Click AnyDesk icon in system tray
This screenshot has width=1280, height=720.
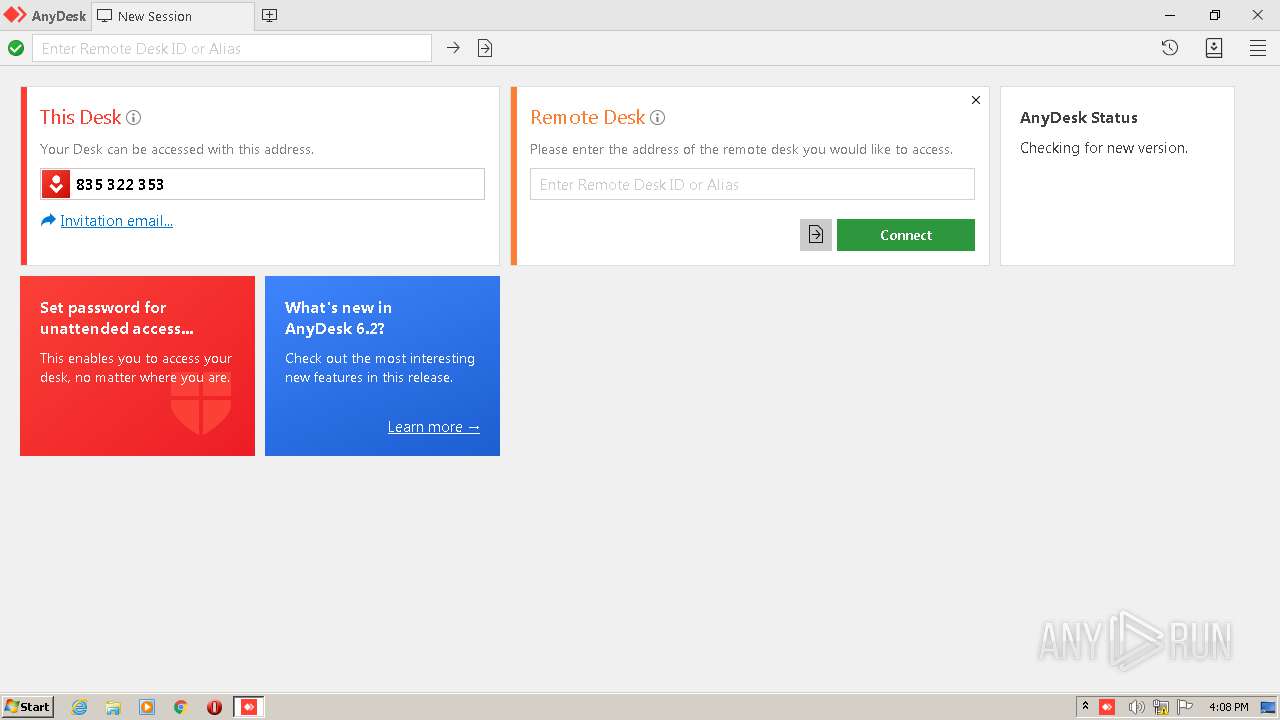(1107, 707)
